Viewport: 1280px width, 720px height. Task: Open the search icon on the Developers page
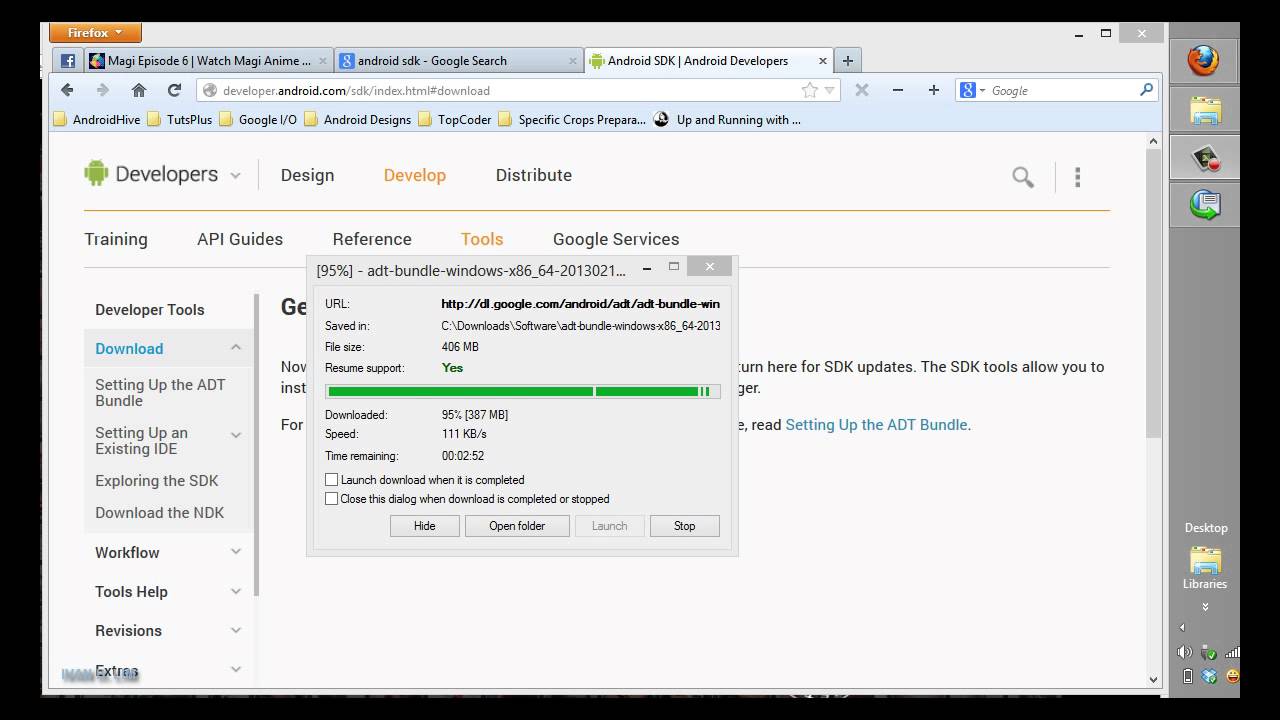tap(1022, 177)
